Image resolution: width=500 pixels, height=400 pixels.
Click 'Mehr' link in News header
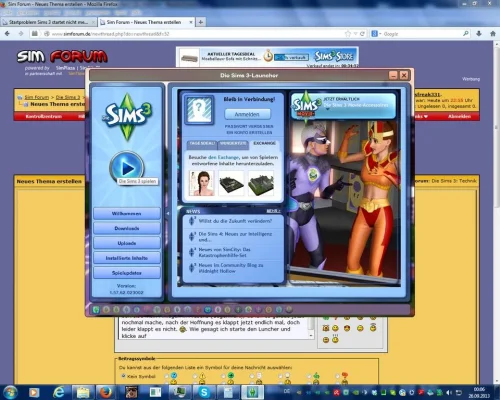coord(273,211)
